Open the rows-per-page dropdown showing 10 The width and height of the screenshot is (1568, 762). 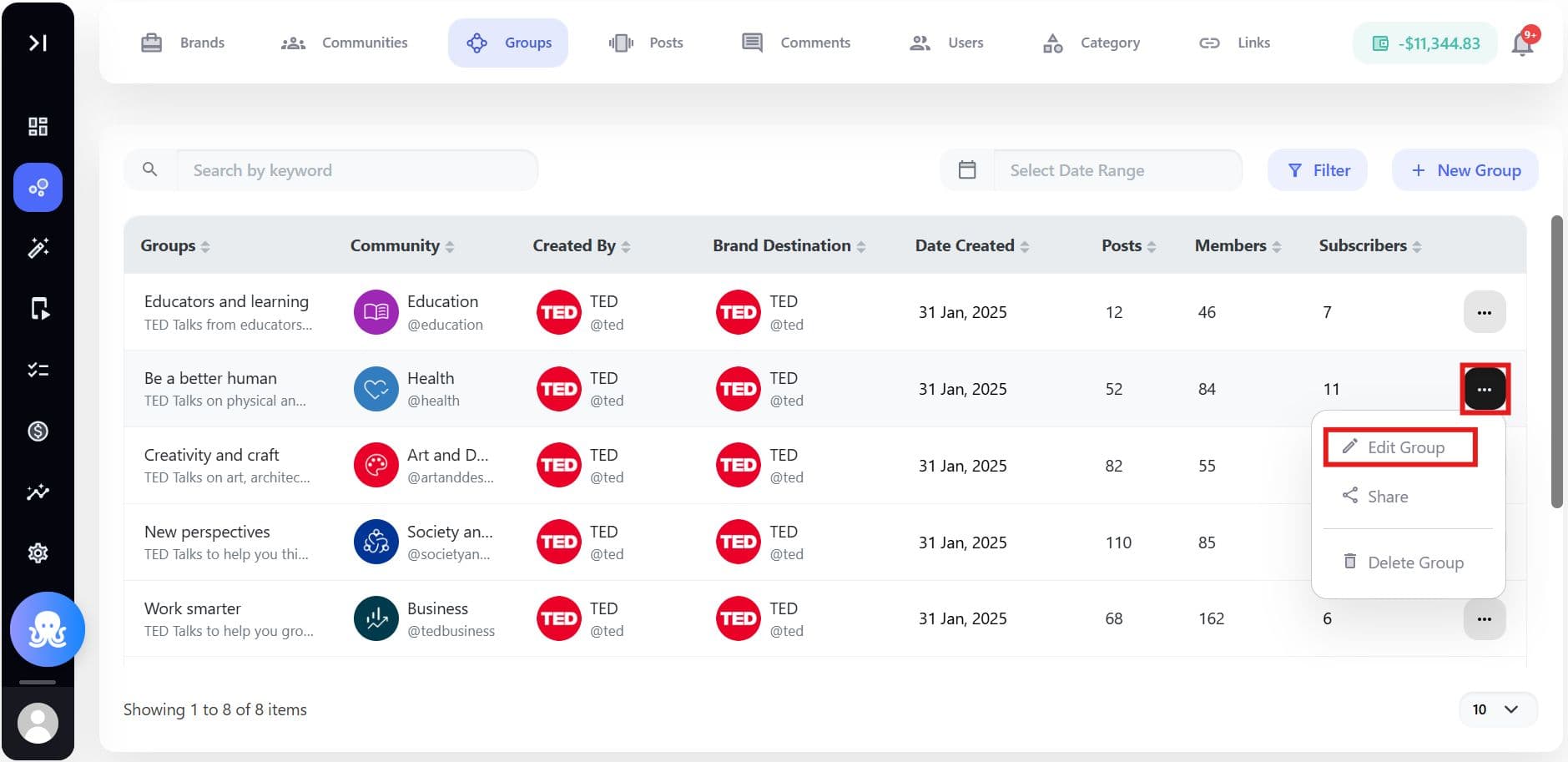coord(1498,709)
